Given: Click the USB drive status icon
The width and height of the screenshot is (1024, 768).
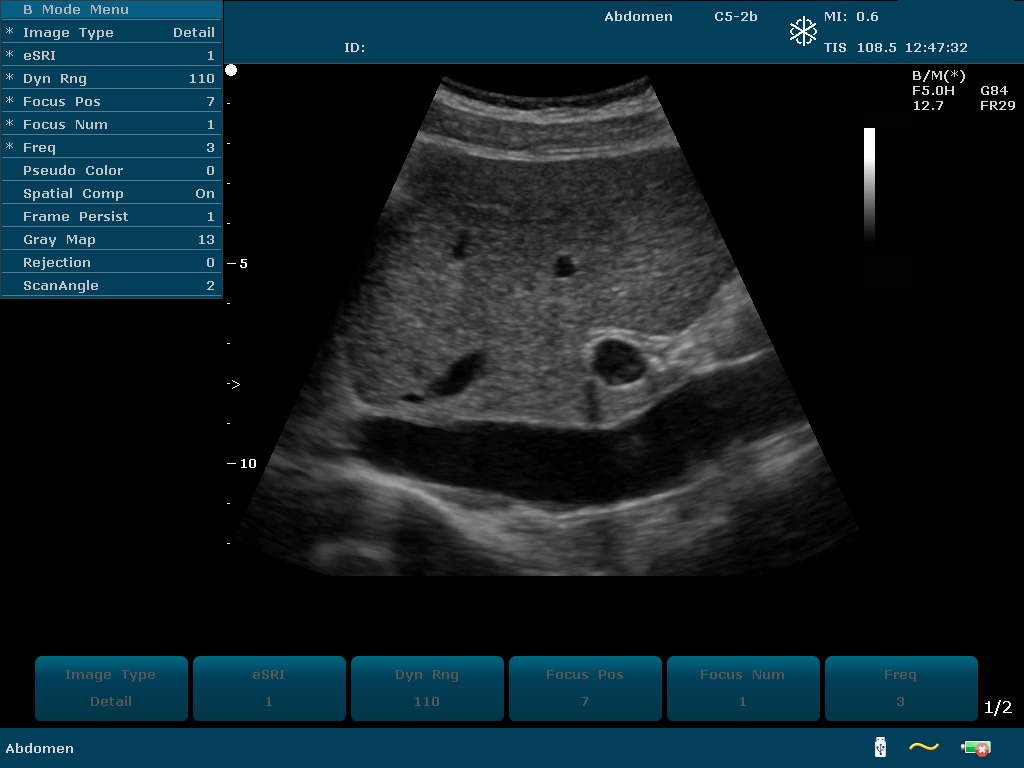Looking at the screenshot, I should pos(880,747).
